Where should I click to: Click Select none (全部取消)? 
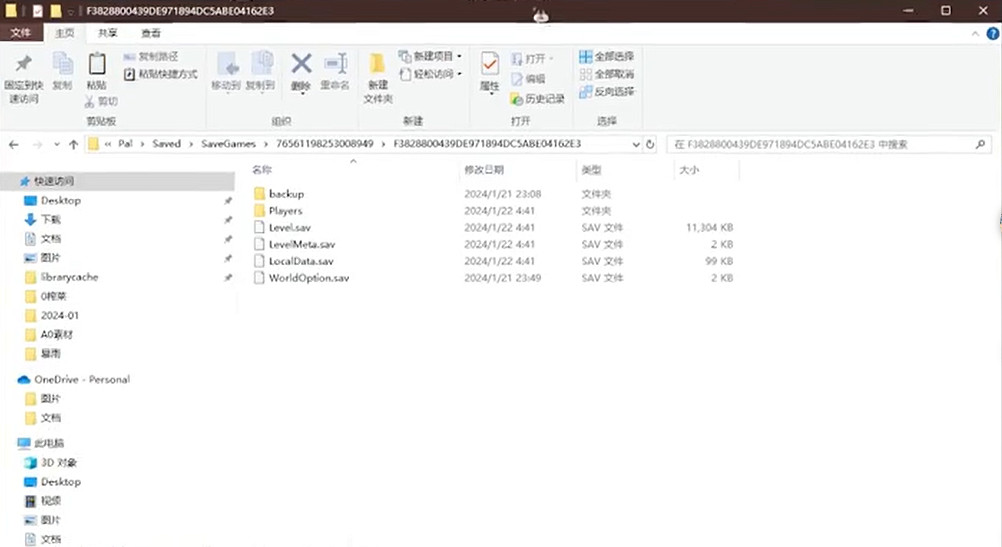pos(606,74)
